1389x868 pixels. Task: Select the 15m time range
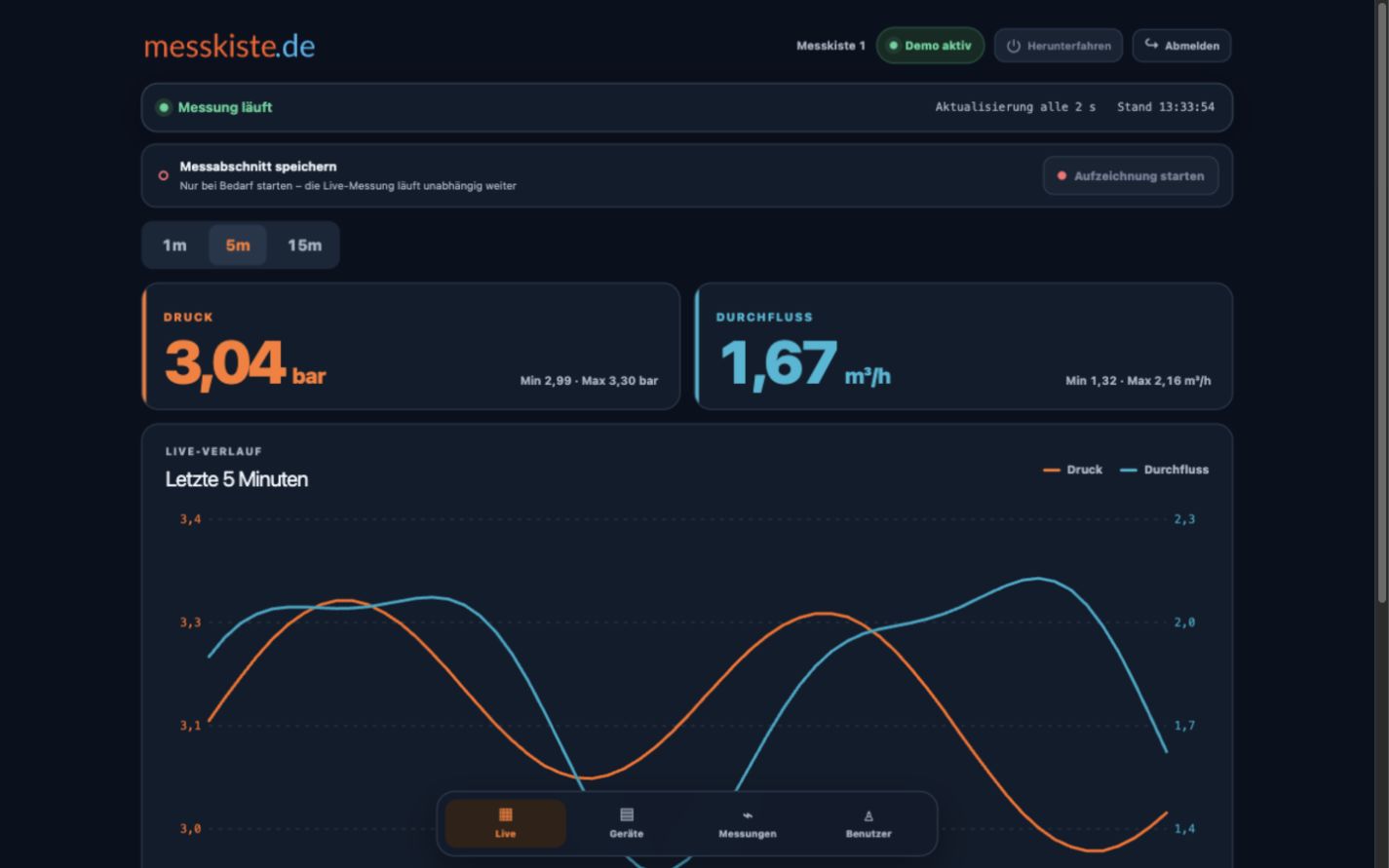(x=304, y=245)
